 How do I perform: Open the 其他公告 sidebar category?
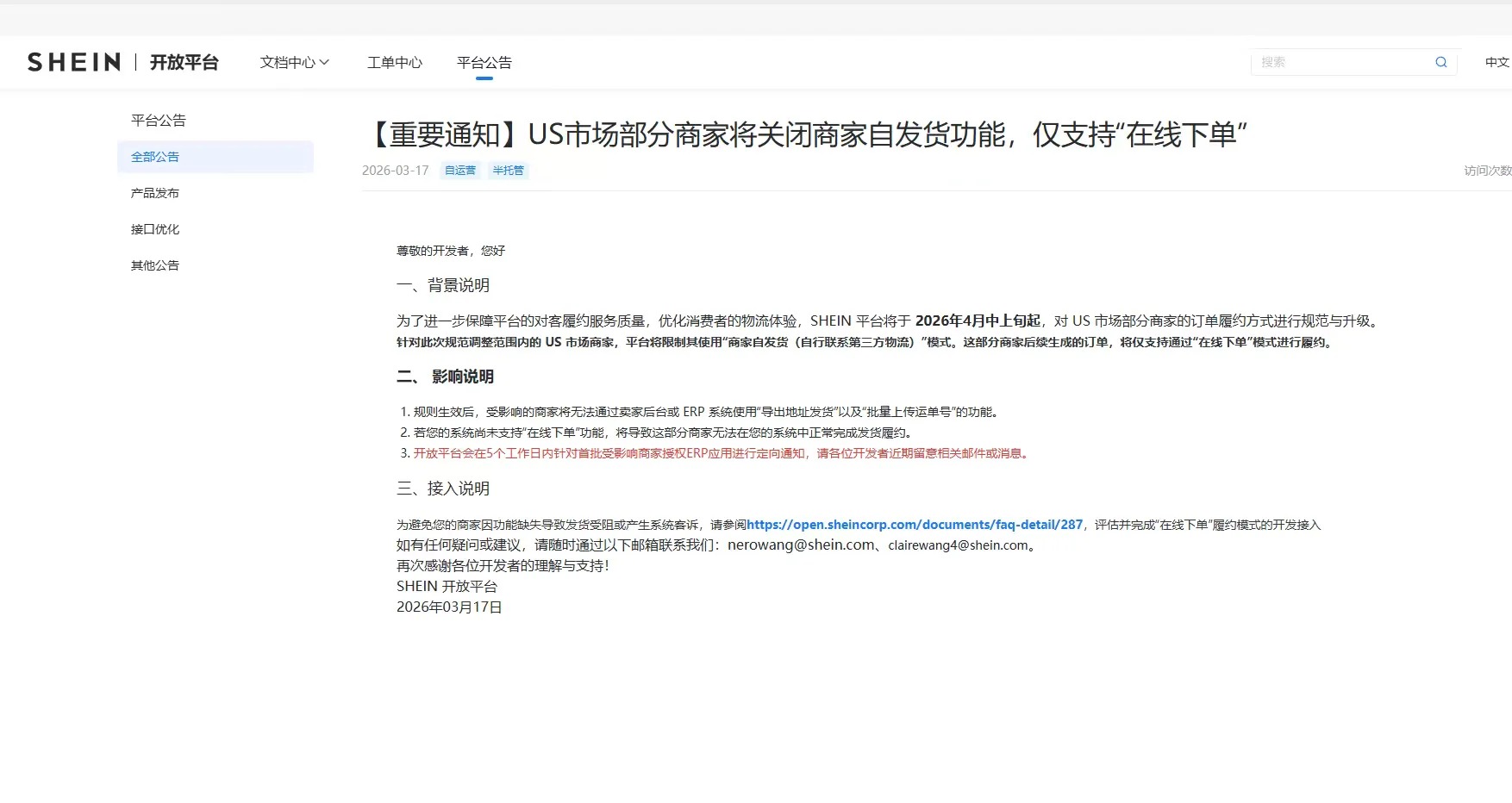154,265
